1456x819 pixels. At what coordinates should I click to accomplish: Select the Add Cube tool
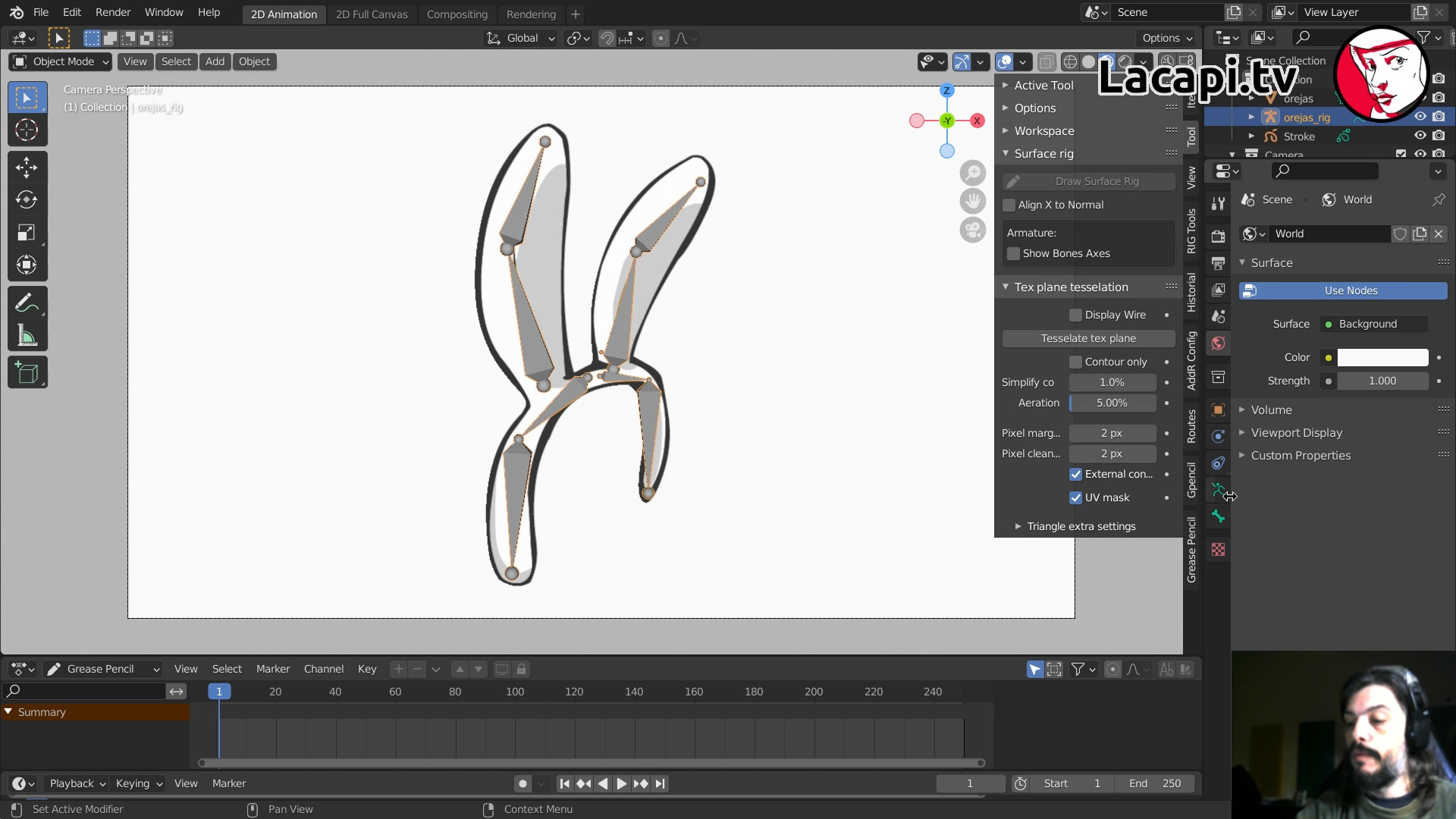[x=27, y=372]
